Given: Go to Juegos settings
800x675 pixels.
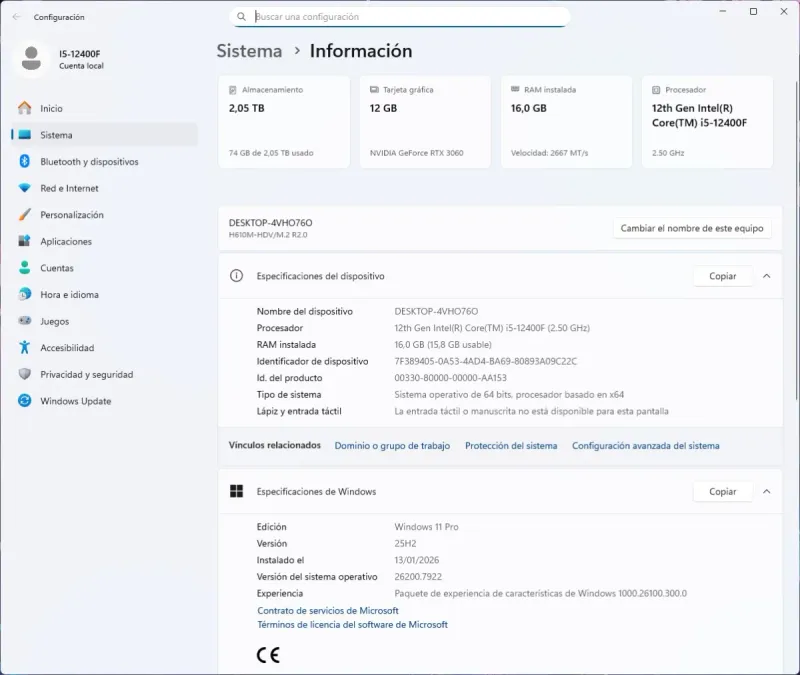Looking at the screenshot, I should [104, 321].
